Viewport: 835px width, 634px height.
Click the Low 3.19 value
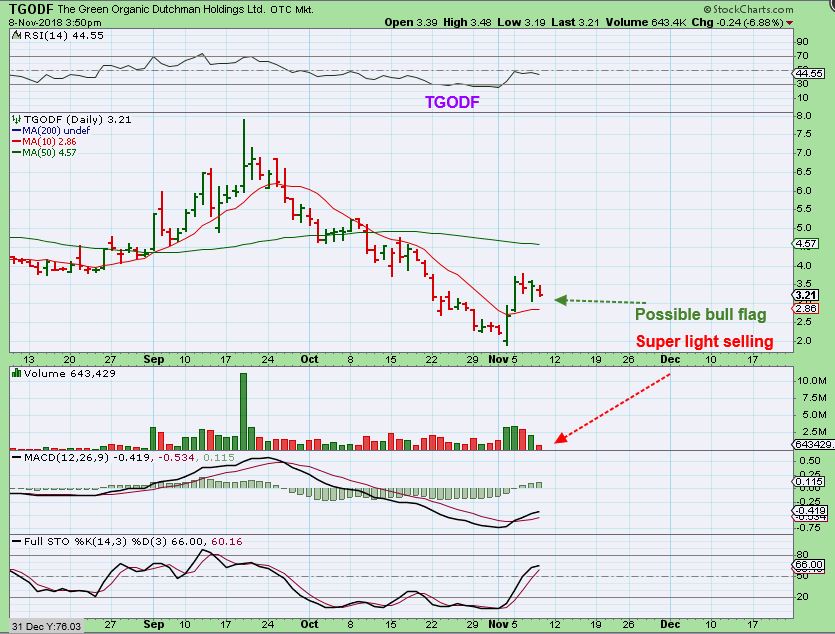point(521,22)
